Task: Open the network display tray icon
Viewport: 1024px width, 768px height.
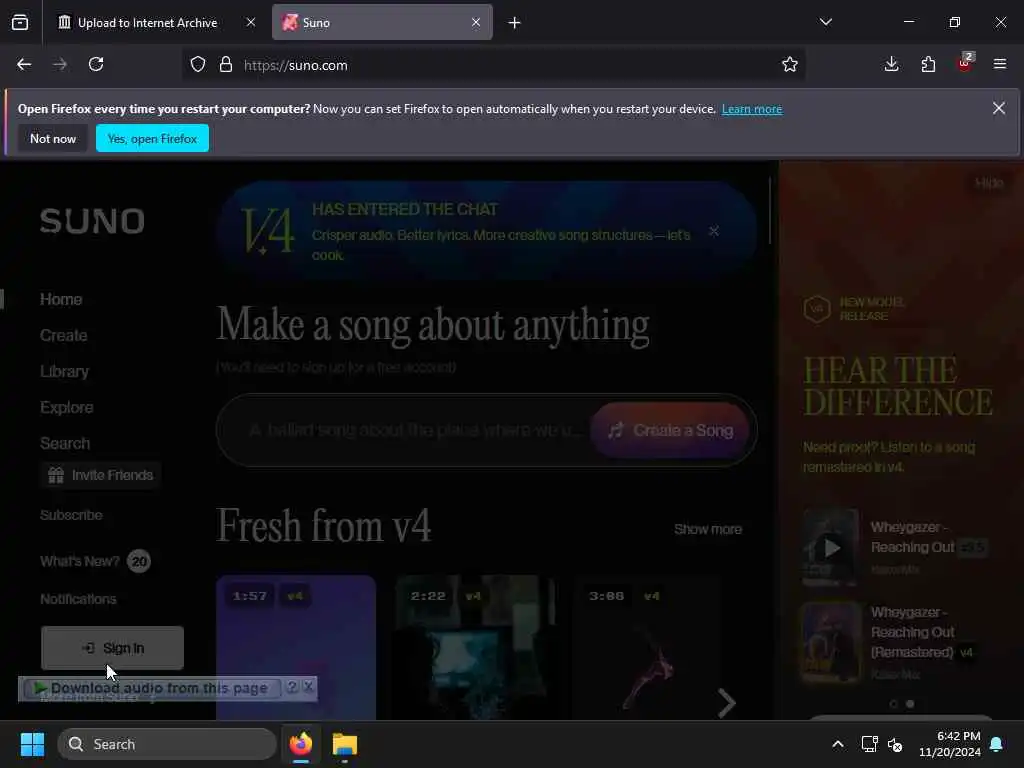Action: [869, 744]
